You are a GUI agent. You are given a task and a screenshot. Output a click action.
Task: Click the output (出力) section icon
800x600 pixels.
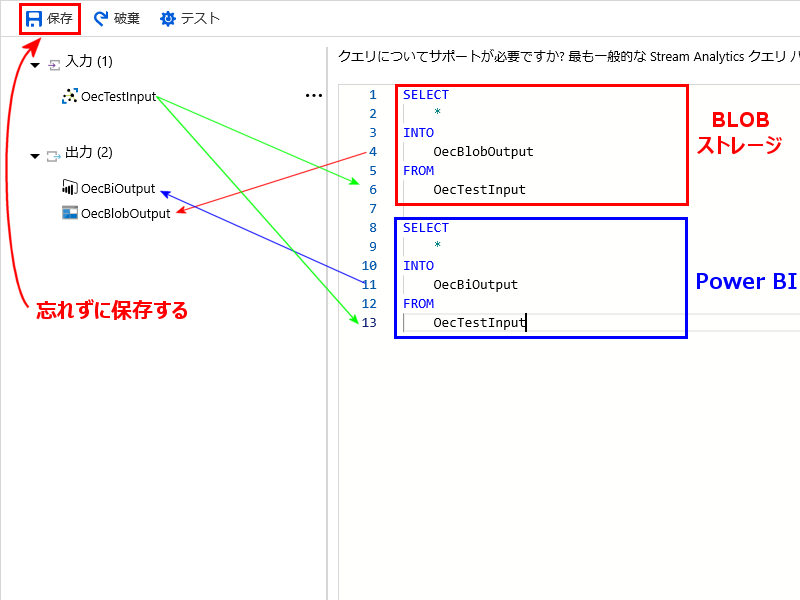(x=54, y=156)
